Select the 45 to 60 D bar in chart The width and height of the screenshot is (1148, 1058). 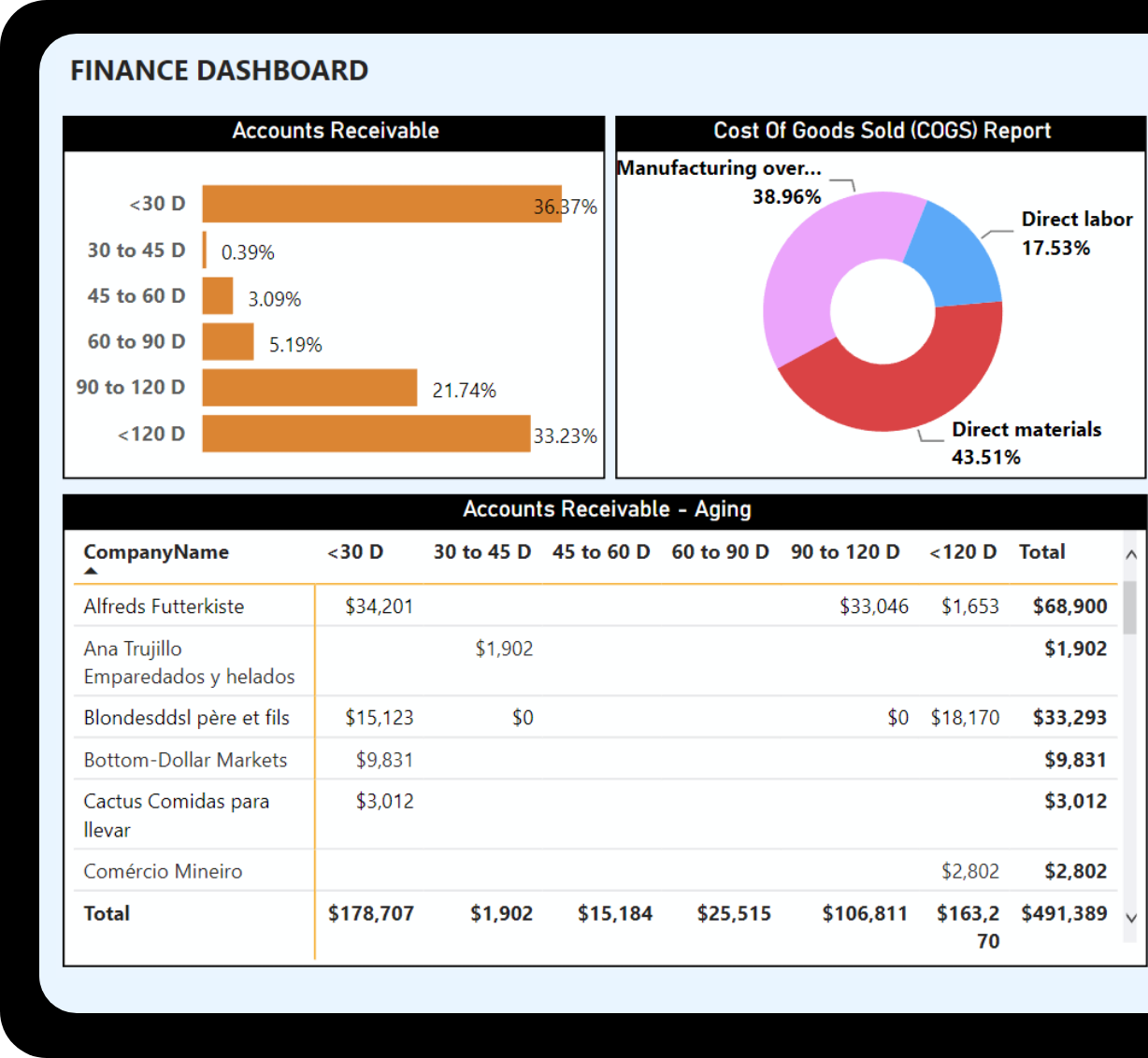[x=218, y=295]
